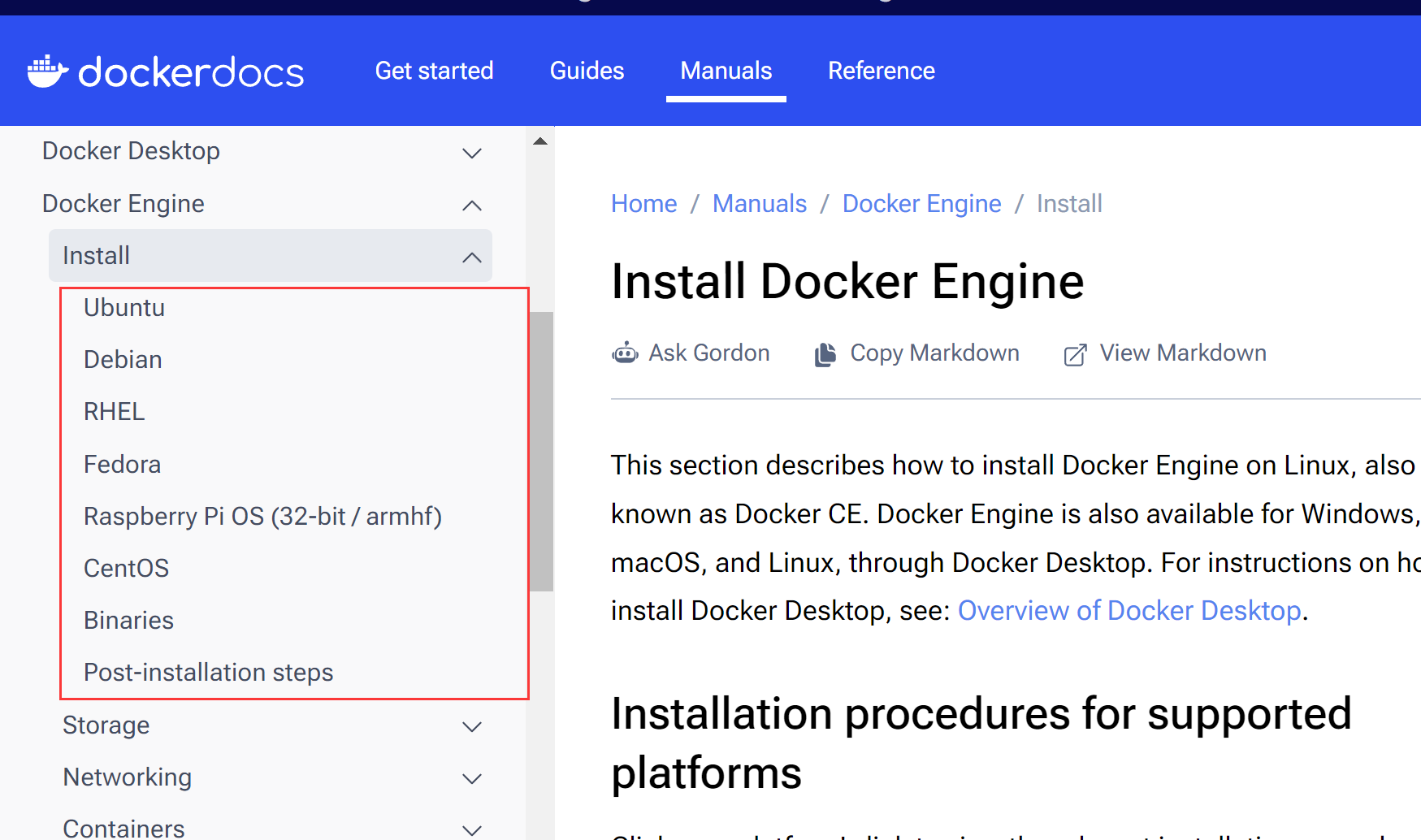Click the Docker Engine breadcrumb link
This screenshot has height=840, width=1421.
coord(922,203)
